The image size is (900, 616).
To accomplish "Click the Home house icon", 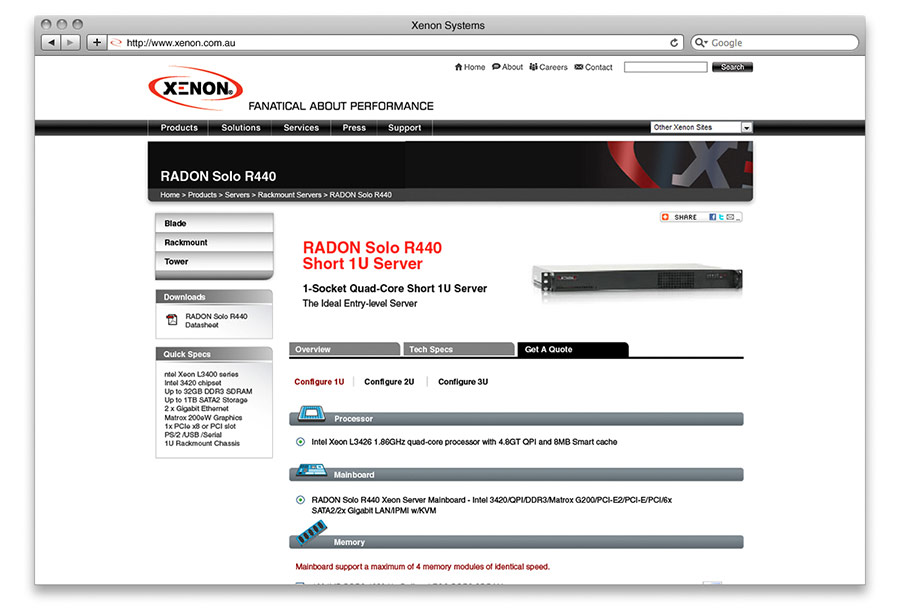I will [458, 68].
